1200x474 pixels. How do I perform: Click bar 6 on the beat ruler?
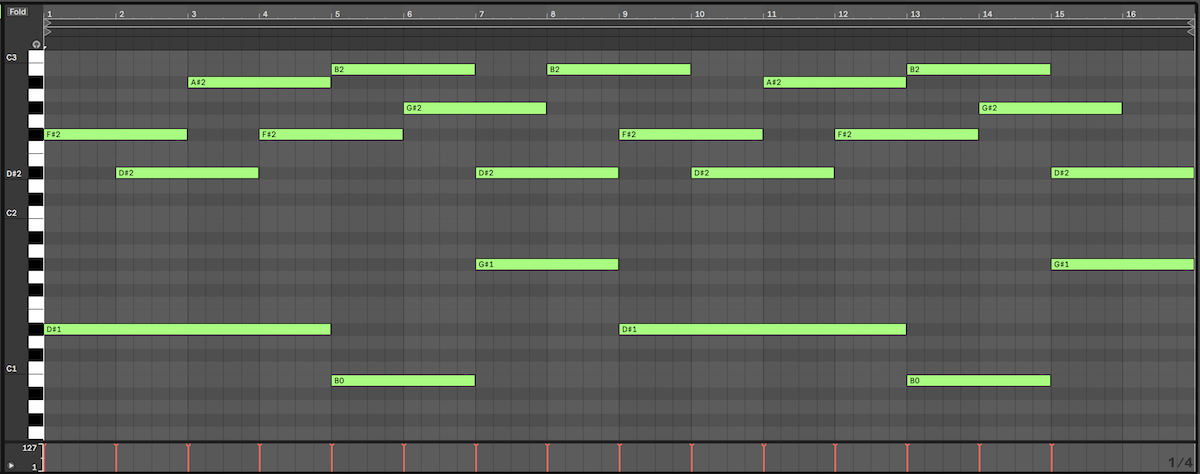(x=408, y=13)
